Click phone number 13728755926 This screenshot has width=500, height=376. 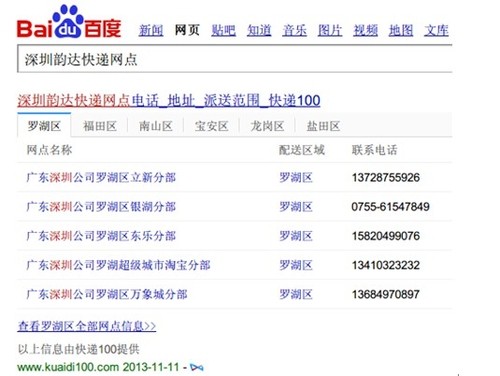coord(386,177)
